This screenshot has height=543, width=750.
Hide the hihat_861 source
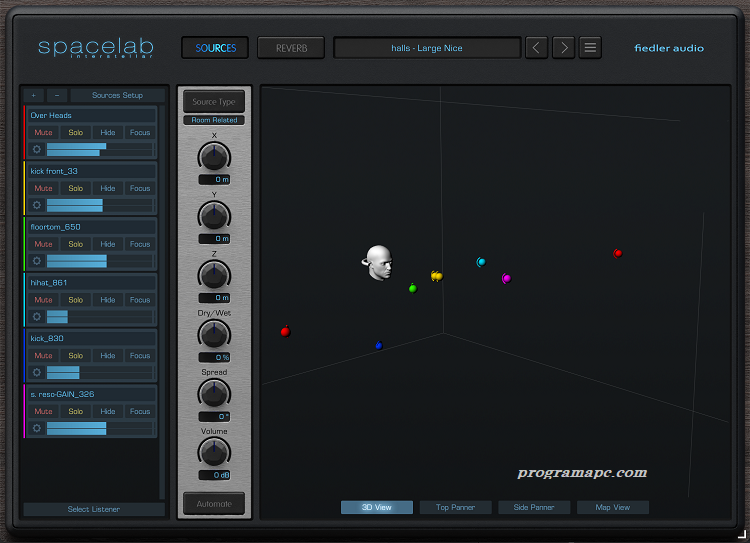(x=108, y=300)
